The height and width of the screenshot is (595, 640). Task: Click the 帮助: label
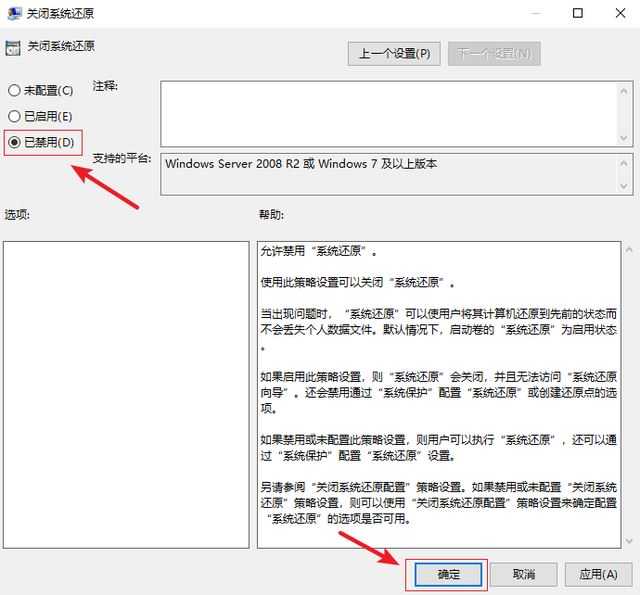(x=271, y=214)
